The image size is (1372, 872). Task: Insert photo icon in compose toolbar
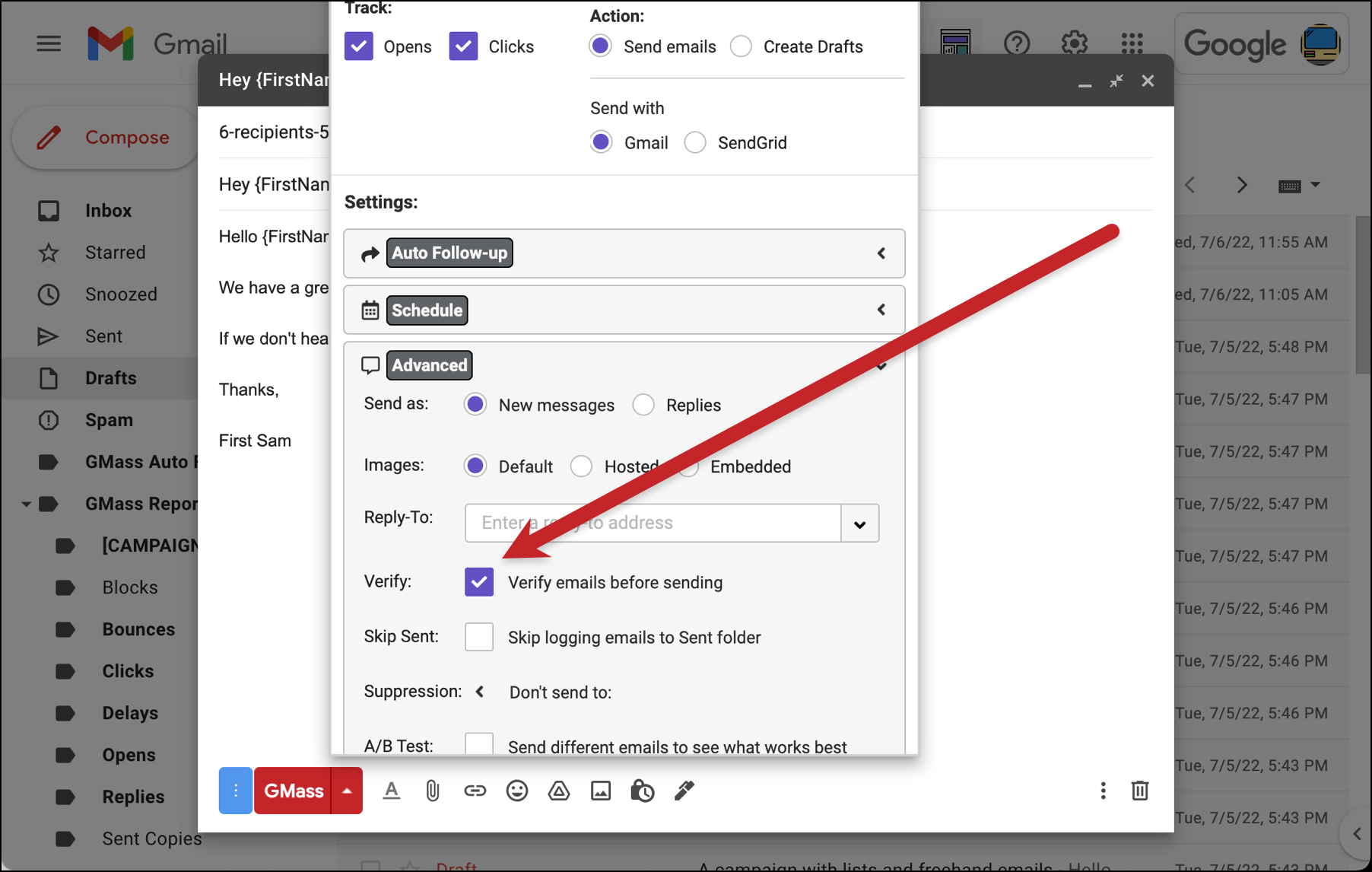tap(601, 791)
